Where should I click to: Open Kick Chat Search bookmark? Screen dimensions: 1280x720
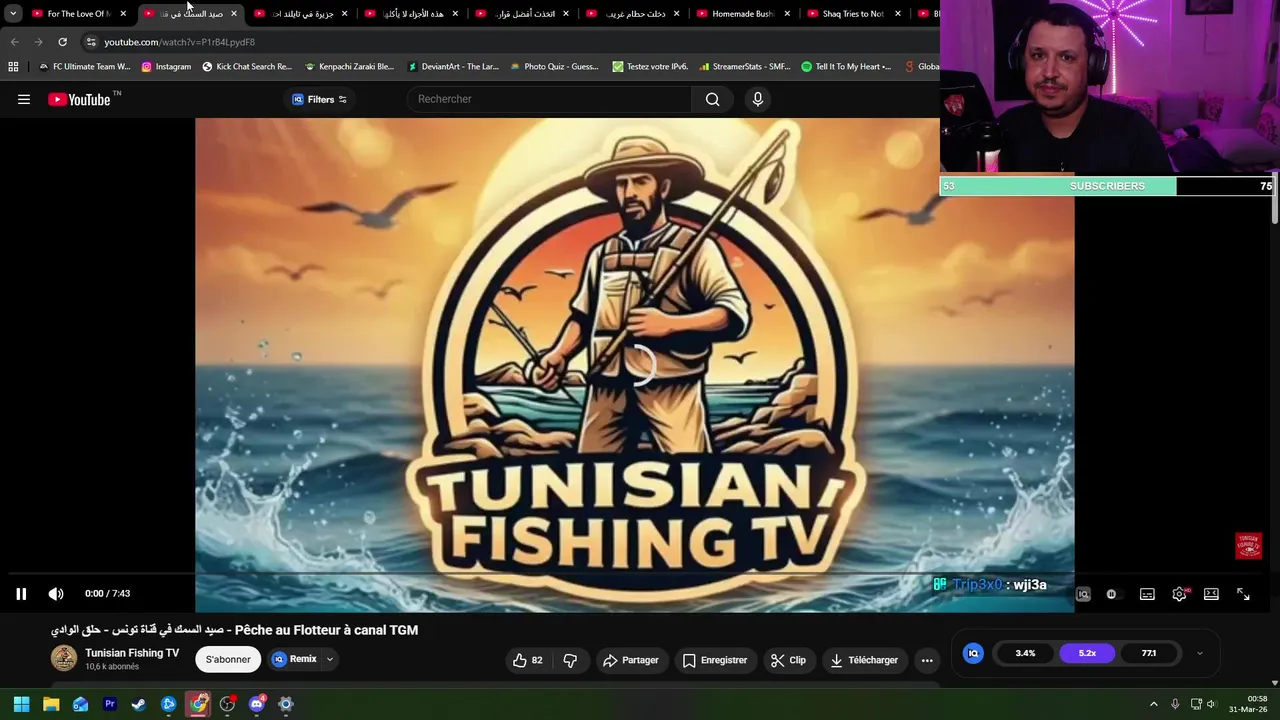point(247,67)
